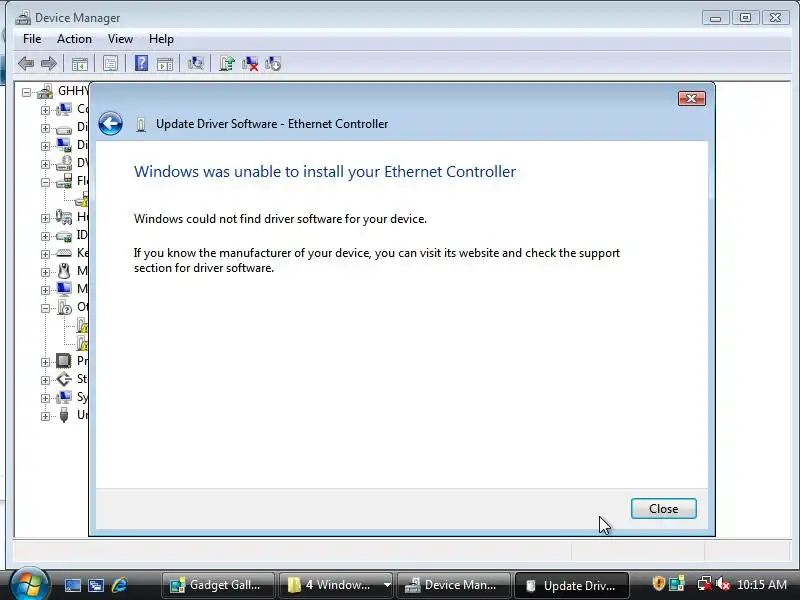This screenshot has width=800, height=600.
Task: Expand the Processors category node
Action: tap(45, 362)
